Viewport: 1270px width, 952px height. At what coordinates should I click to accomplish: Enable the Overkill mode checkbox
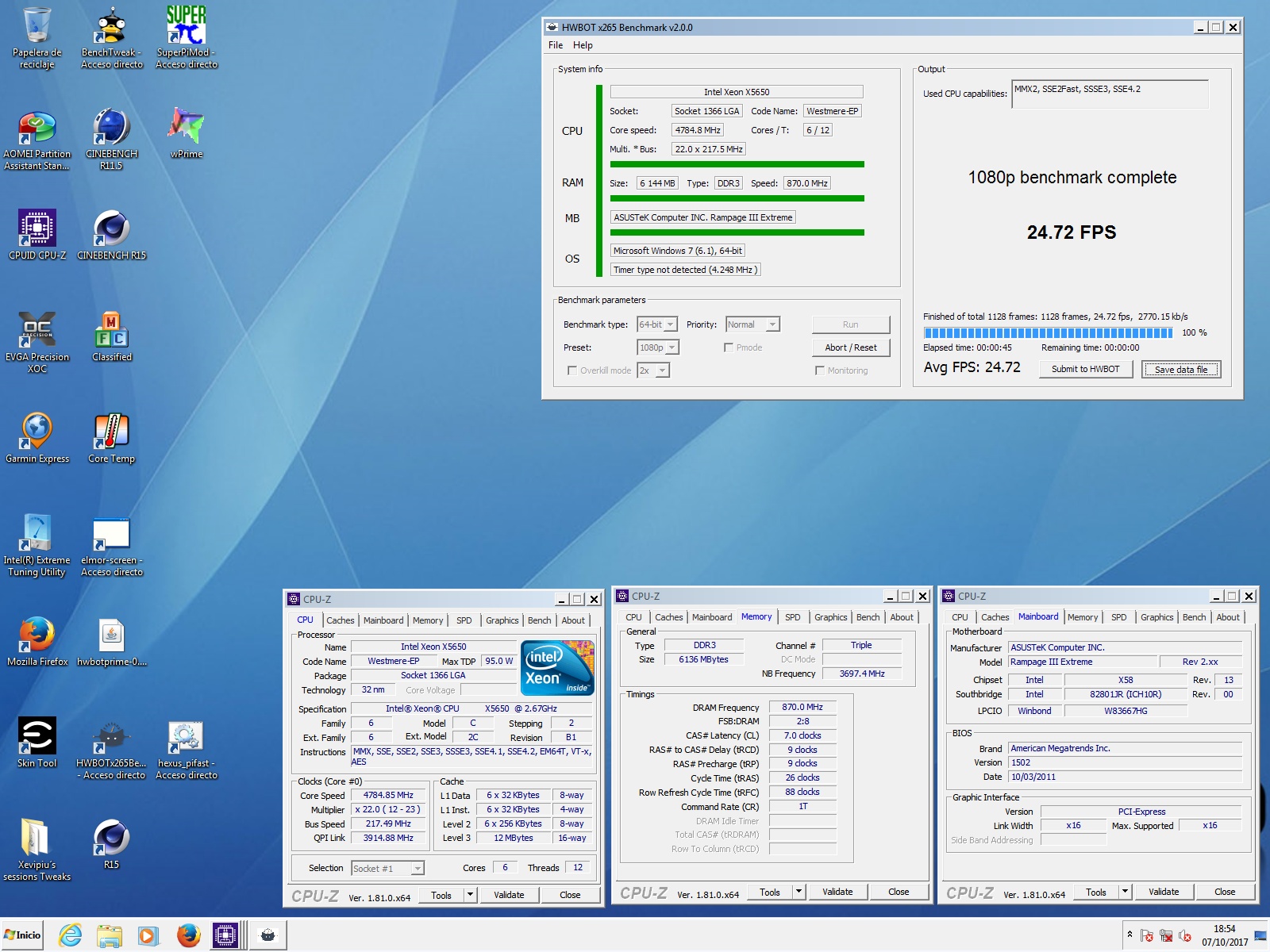[572, 370]
